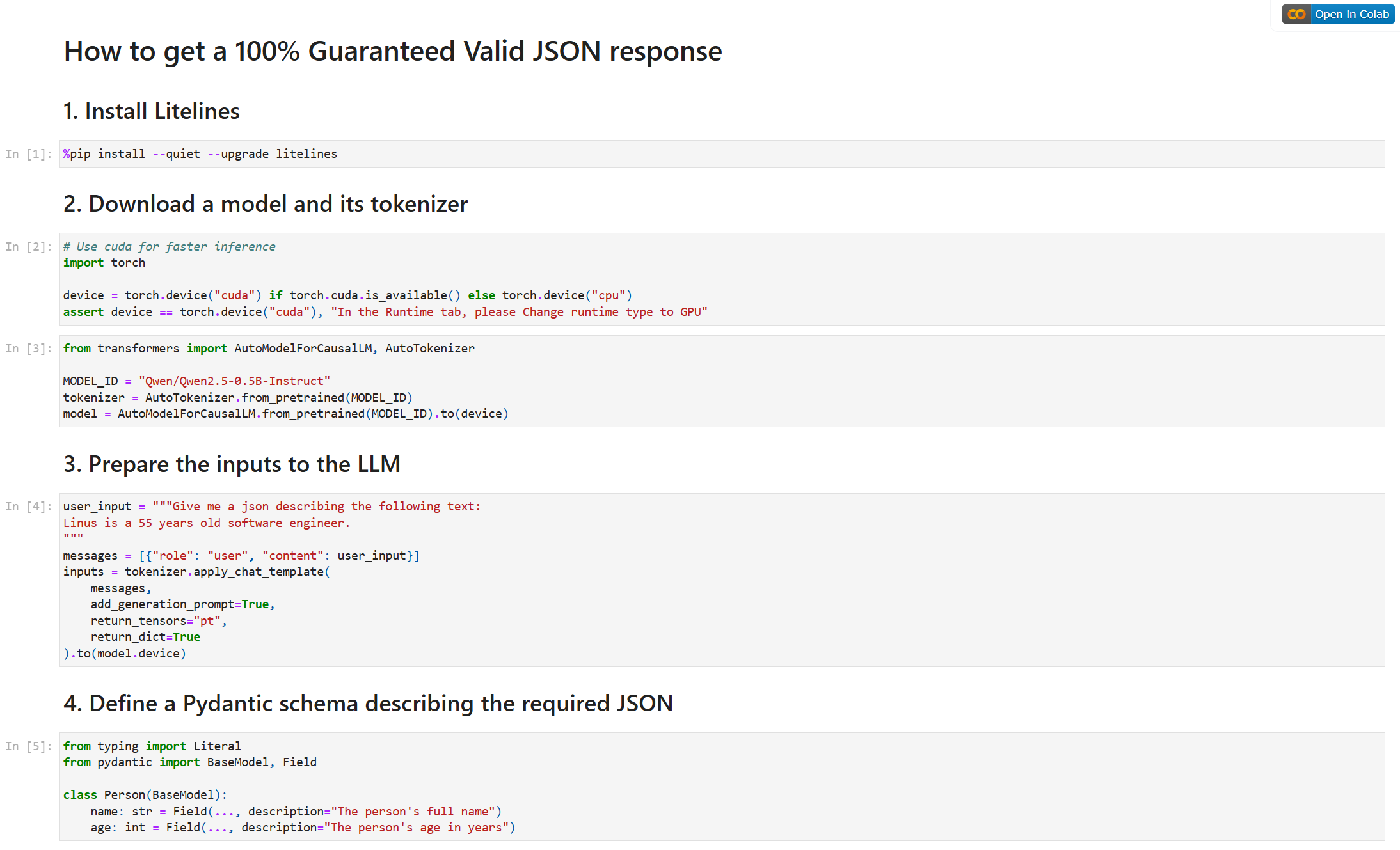Open the notebook via 'Open in Colab' text
Image resolution: width=1400 pixels, height=850 pixels.
click(x=1351, y=14)
